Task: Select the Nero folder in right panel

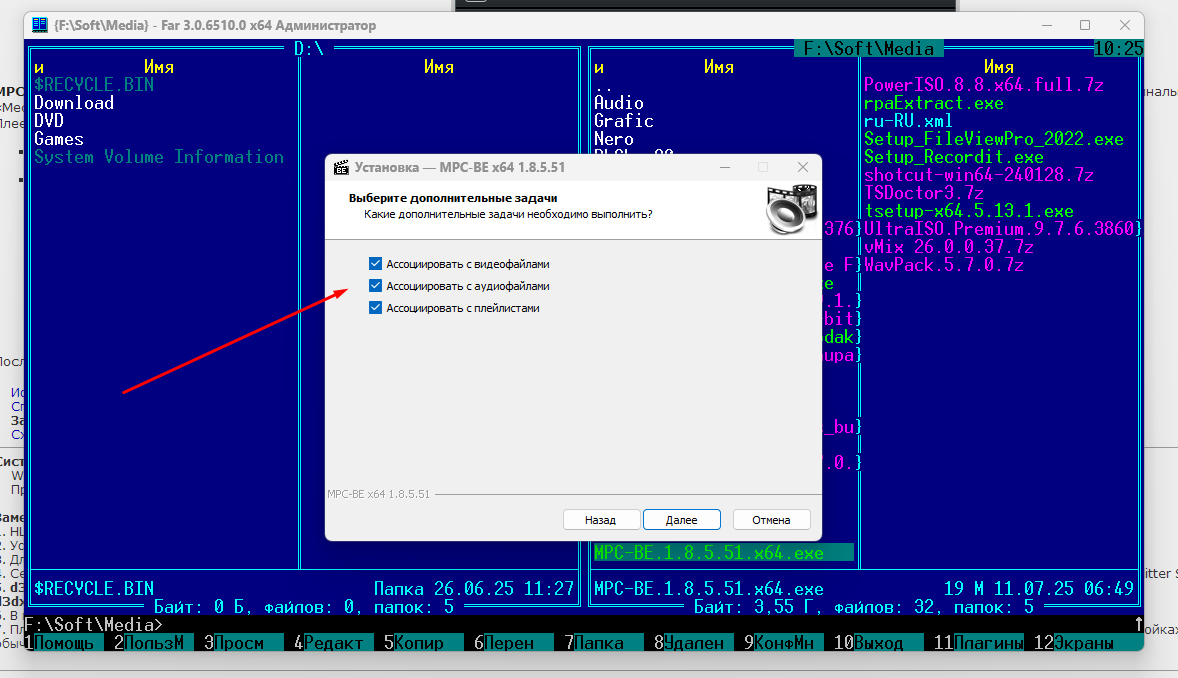Action: (x=614, y=139)
